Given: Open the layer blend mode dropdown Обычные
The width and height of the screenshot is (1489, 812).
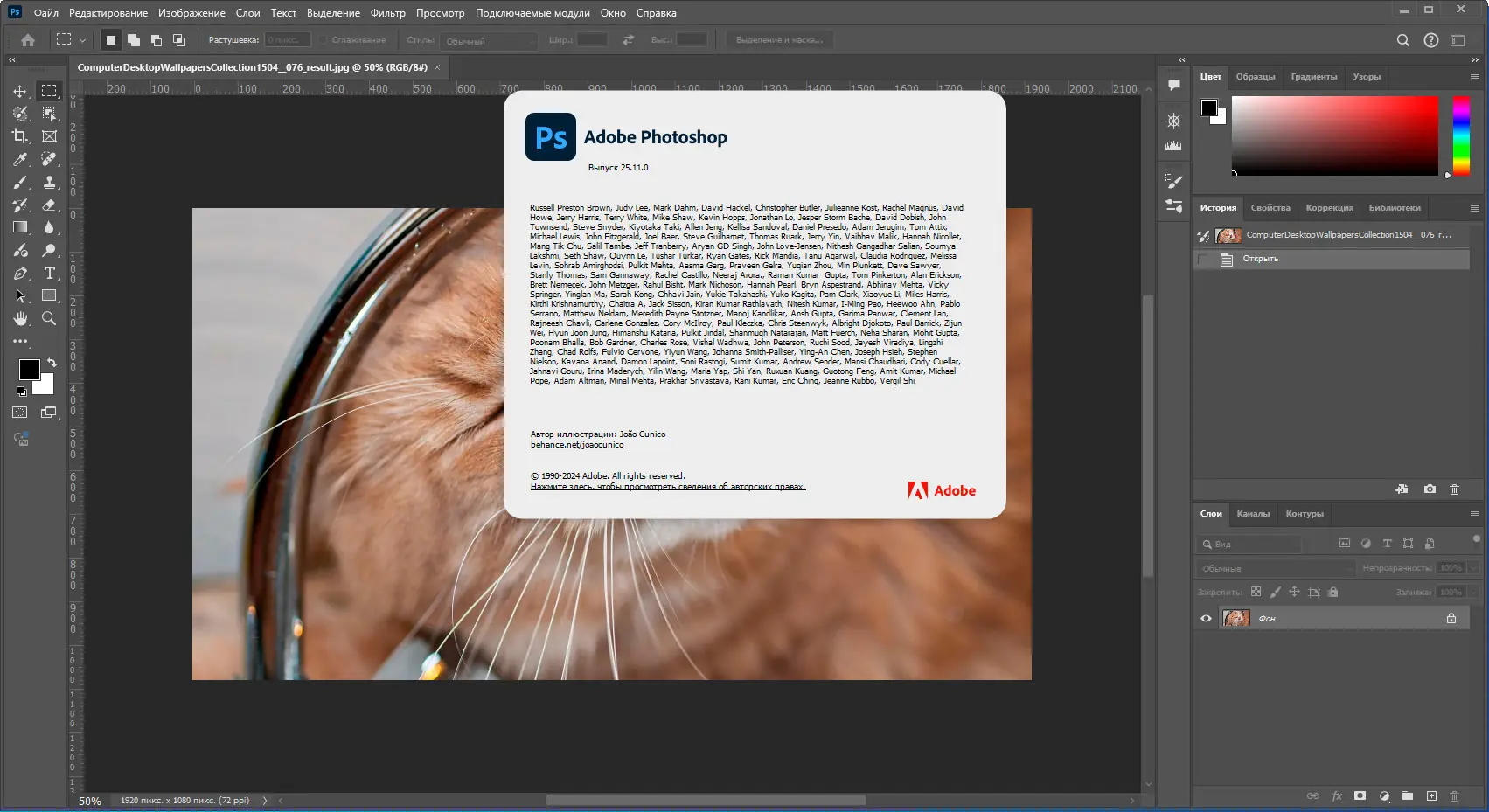Looking at the screenshot, I should pos(1275,568).
